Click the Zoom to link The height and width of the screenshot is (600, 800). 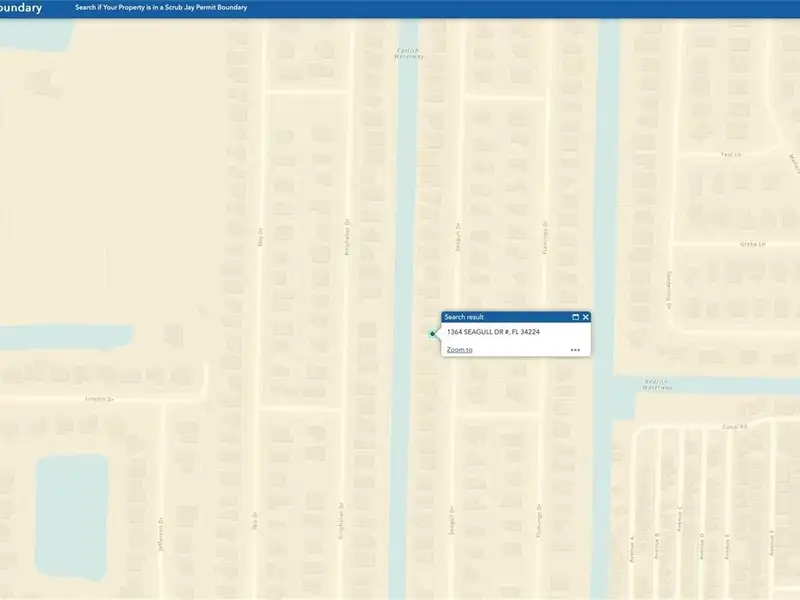pos(459,350)
